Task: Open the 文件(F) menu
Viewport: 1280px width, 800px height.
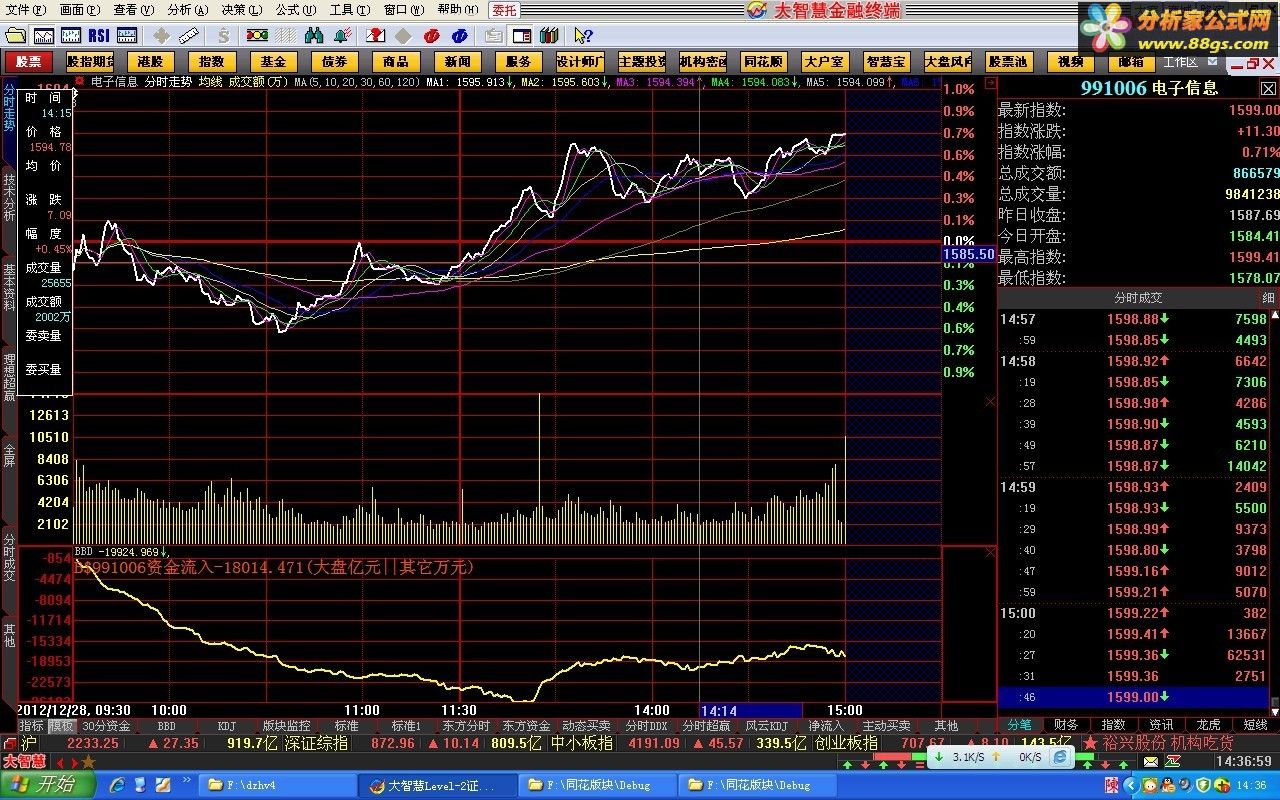Action: (x=25, y=10)
